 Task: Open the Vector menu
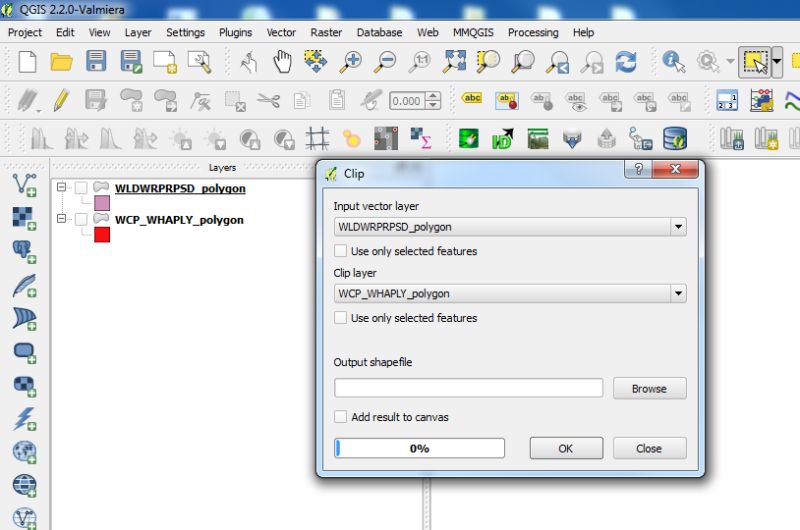[x=281, y=32]
